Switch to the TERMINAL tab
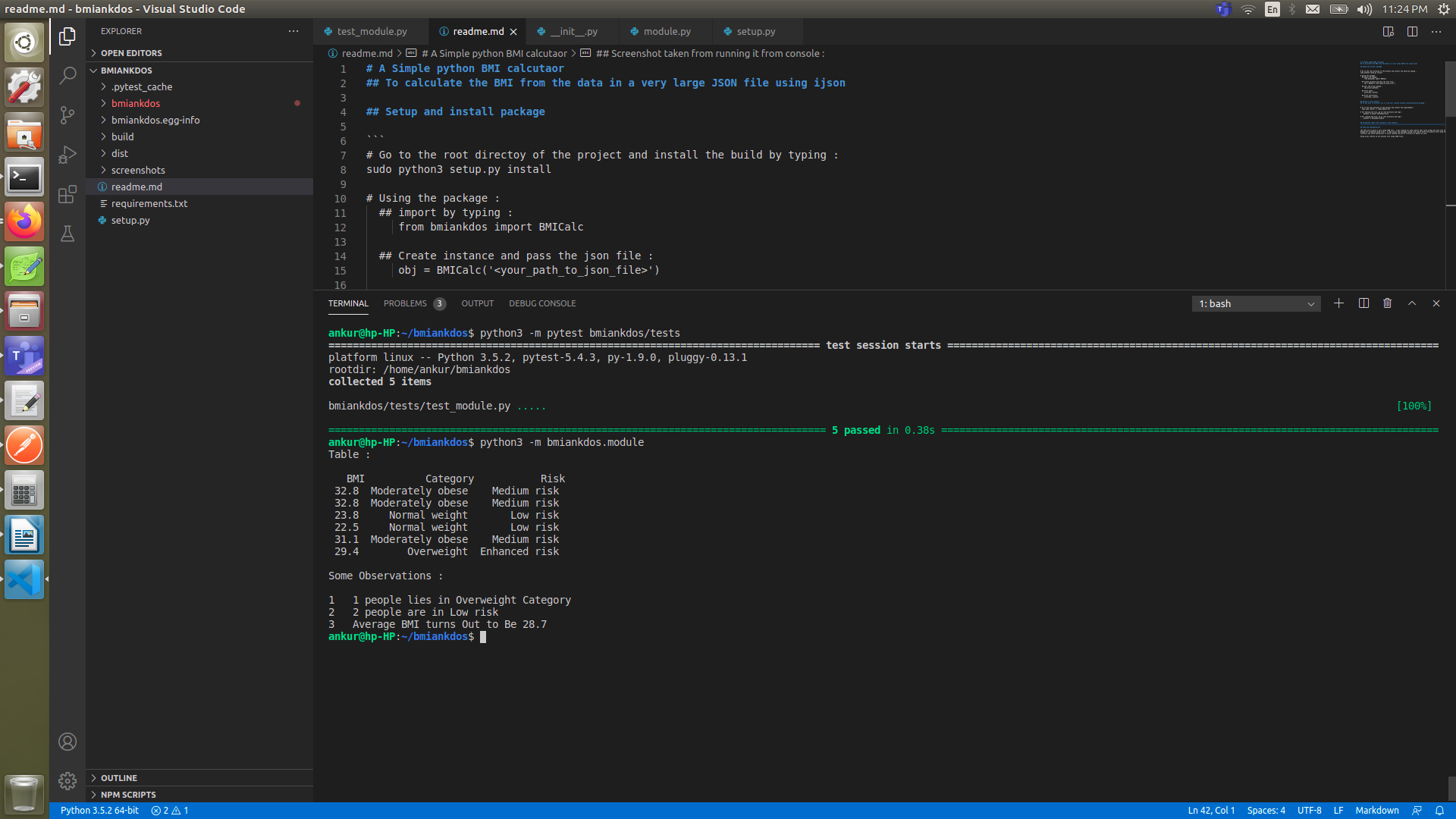Image resolution: width=1456 pixels, height=819 pixels. (x=347, y=303)
